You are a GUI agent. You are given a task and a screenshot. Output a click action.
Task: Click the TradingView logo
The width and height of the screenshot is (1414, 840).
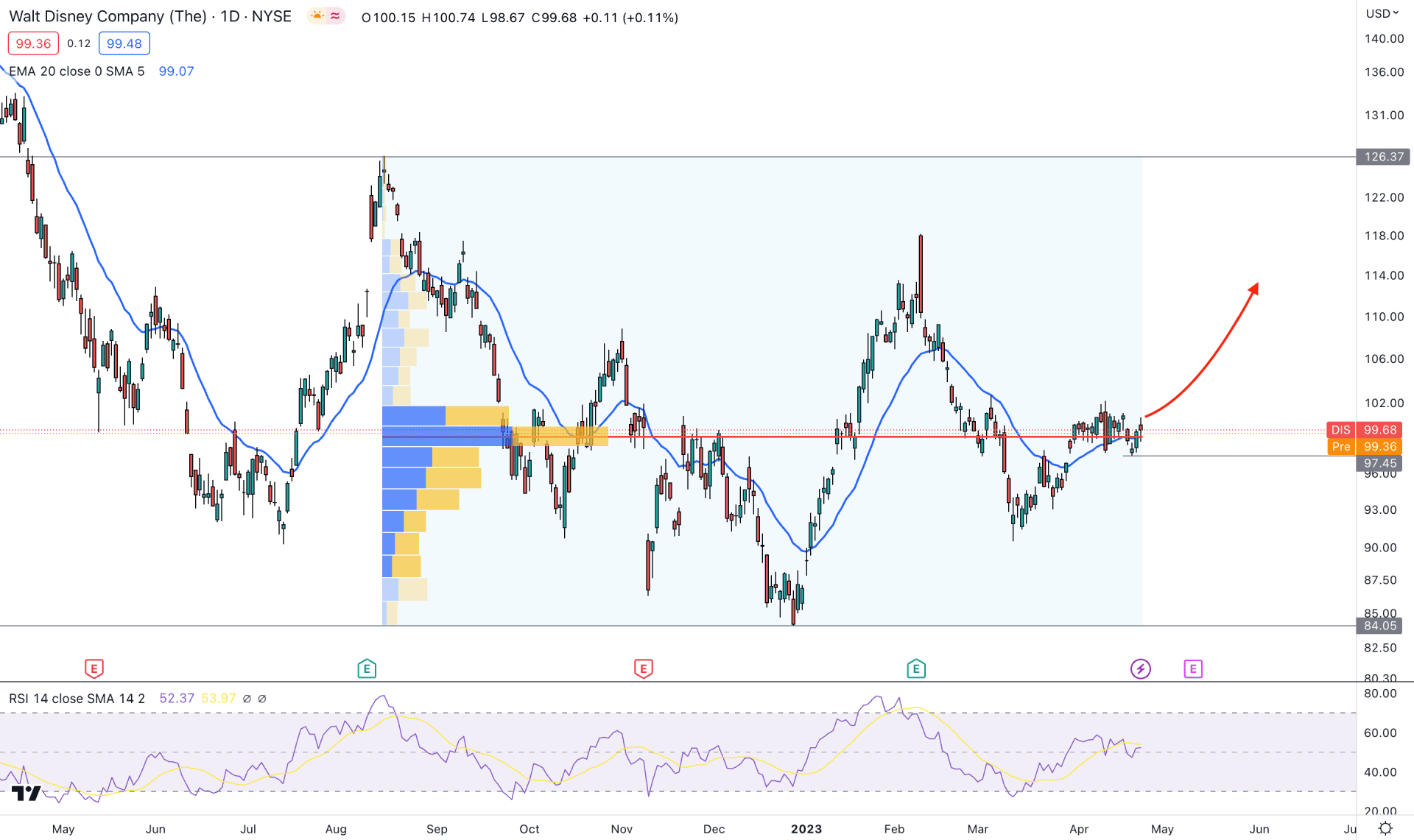click(x=27, y=793)
